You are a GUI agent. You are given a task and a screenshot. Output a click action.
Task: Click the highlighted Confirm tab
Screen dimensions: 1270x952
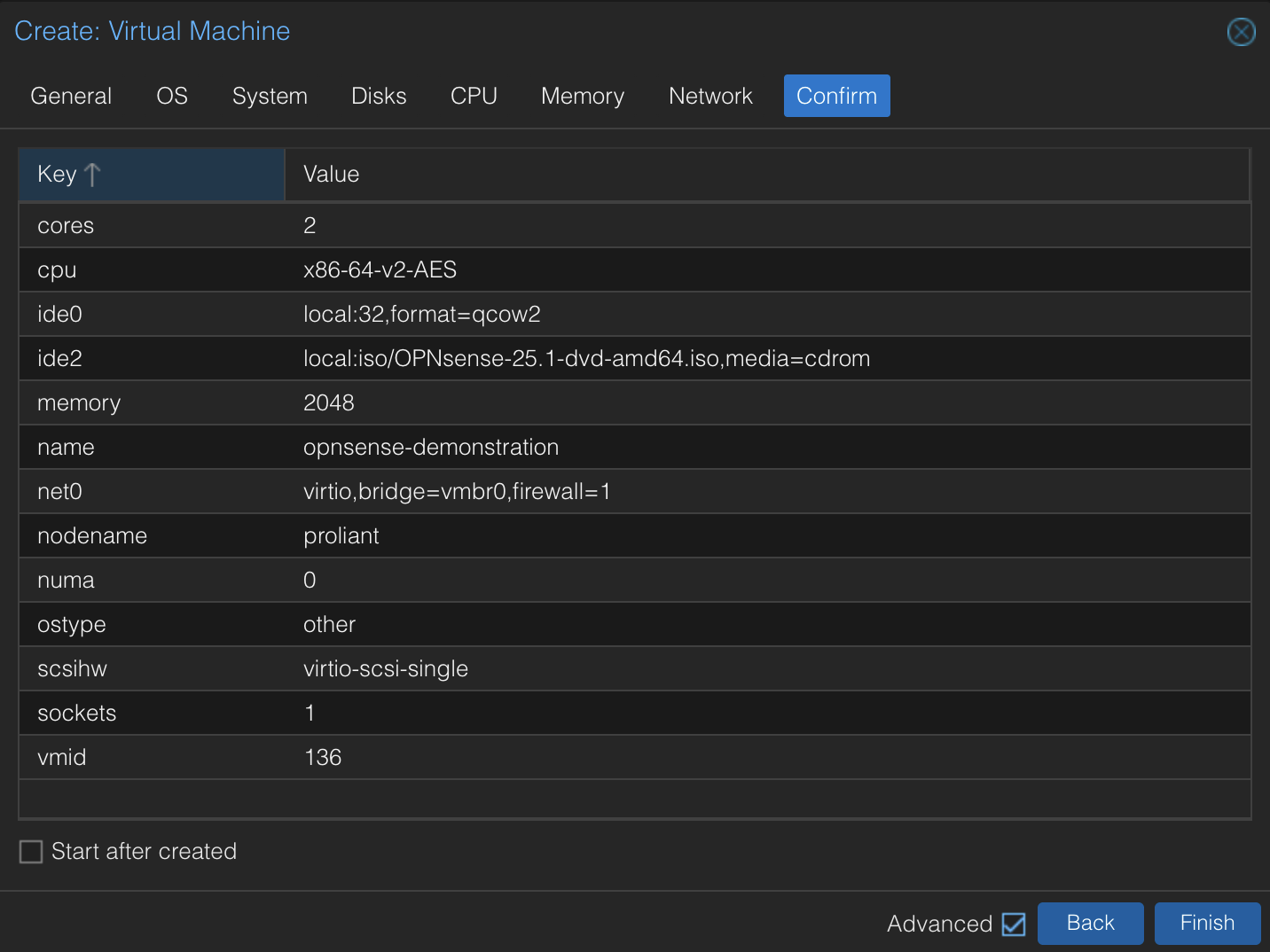[x=836, y=96]
